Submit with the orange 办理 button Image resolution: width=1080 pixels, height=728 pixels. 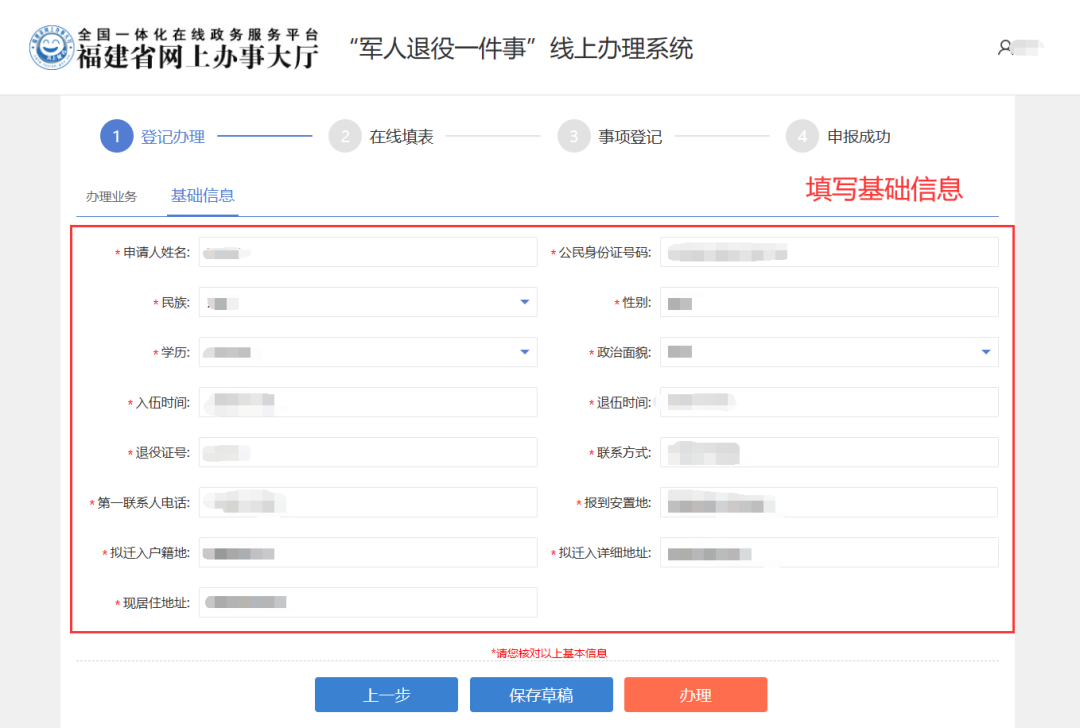695,695
